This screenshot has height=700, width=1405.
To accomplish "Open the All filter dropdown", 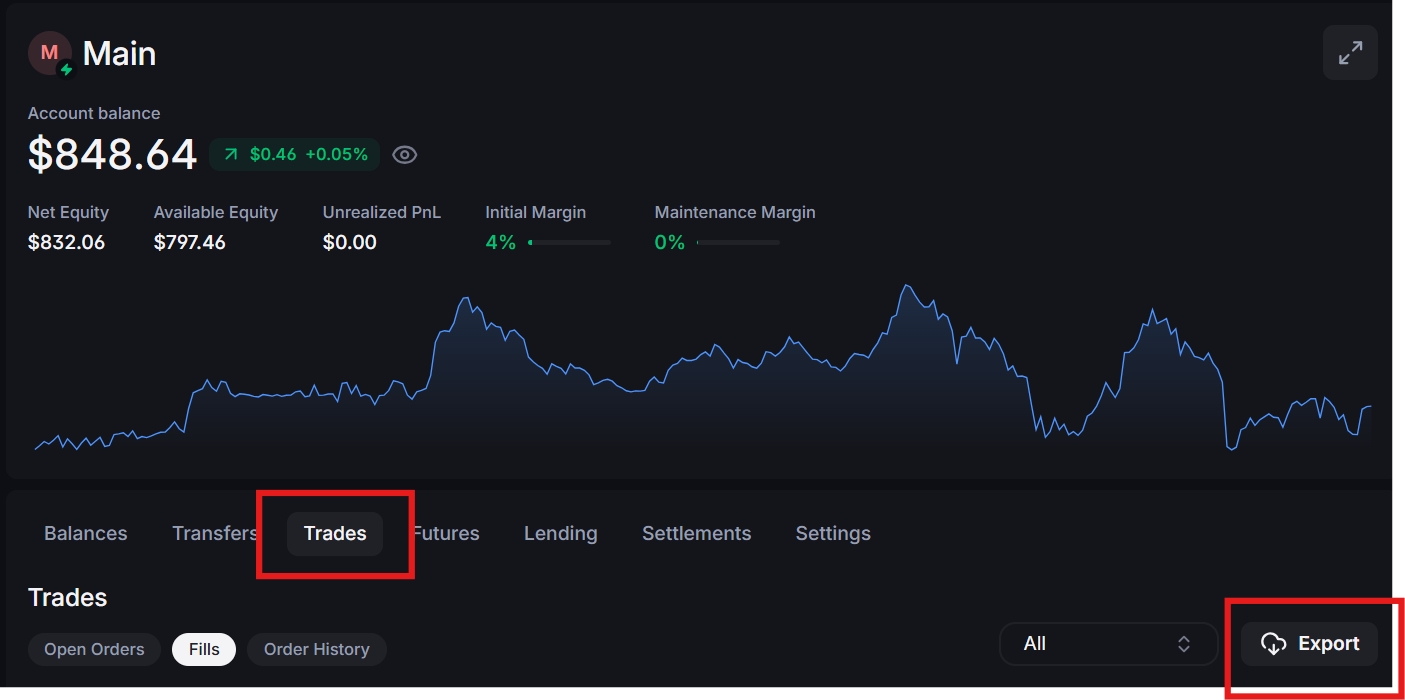I will point(1107,644).
